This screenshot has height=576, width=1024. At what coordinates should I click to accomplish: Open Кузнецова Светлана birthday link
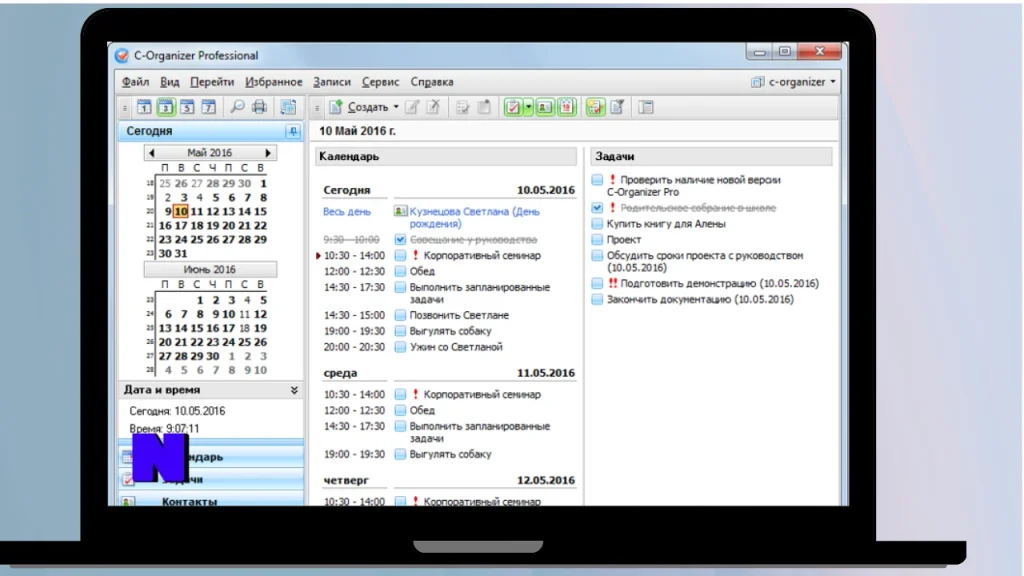click(475, 217)
